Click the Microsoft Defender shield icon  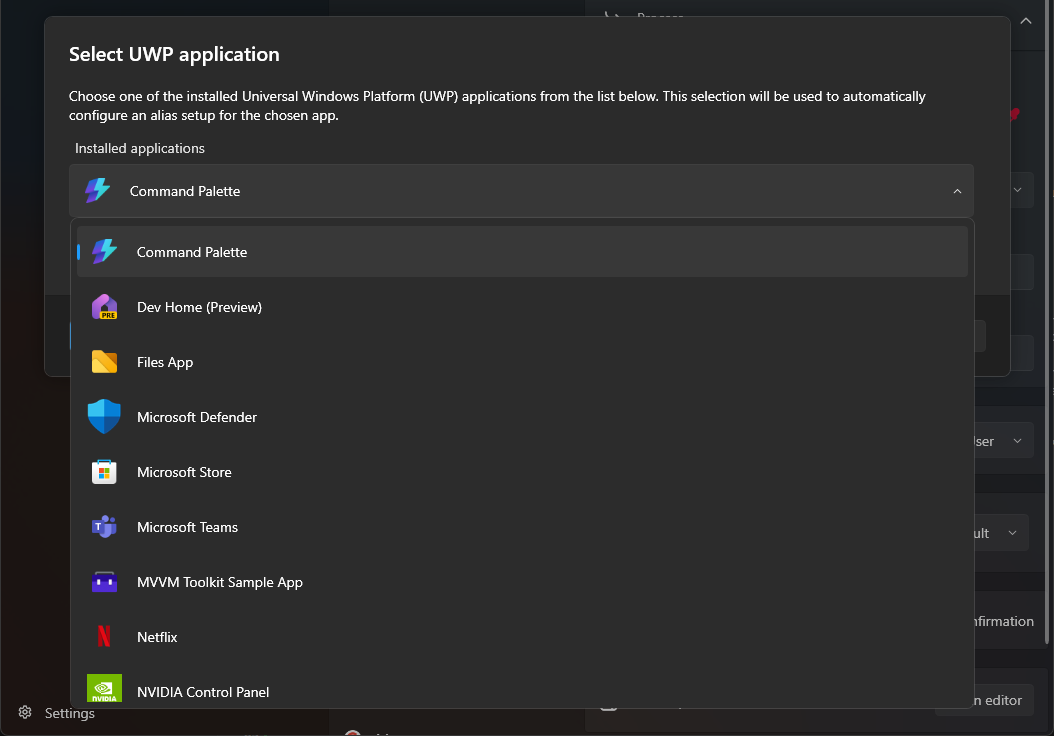(104, 417)
